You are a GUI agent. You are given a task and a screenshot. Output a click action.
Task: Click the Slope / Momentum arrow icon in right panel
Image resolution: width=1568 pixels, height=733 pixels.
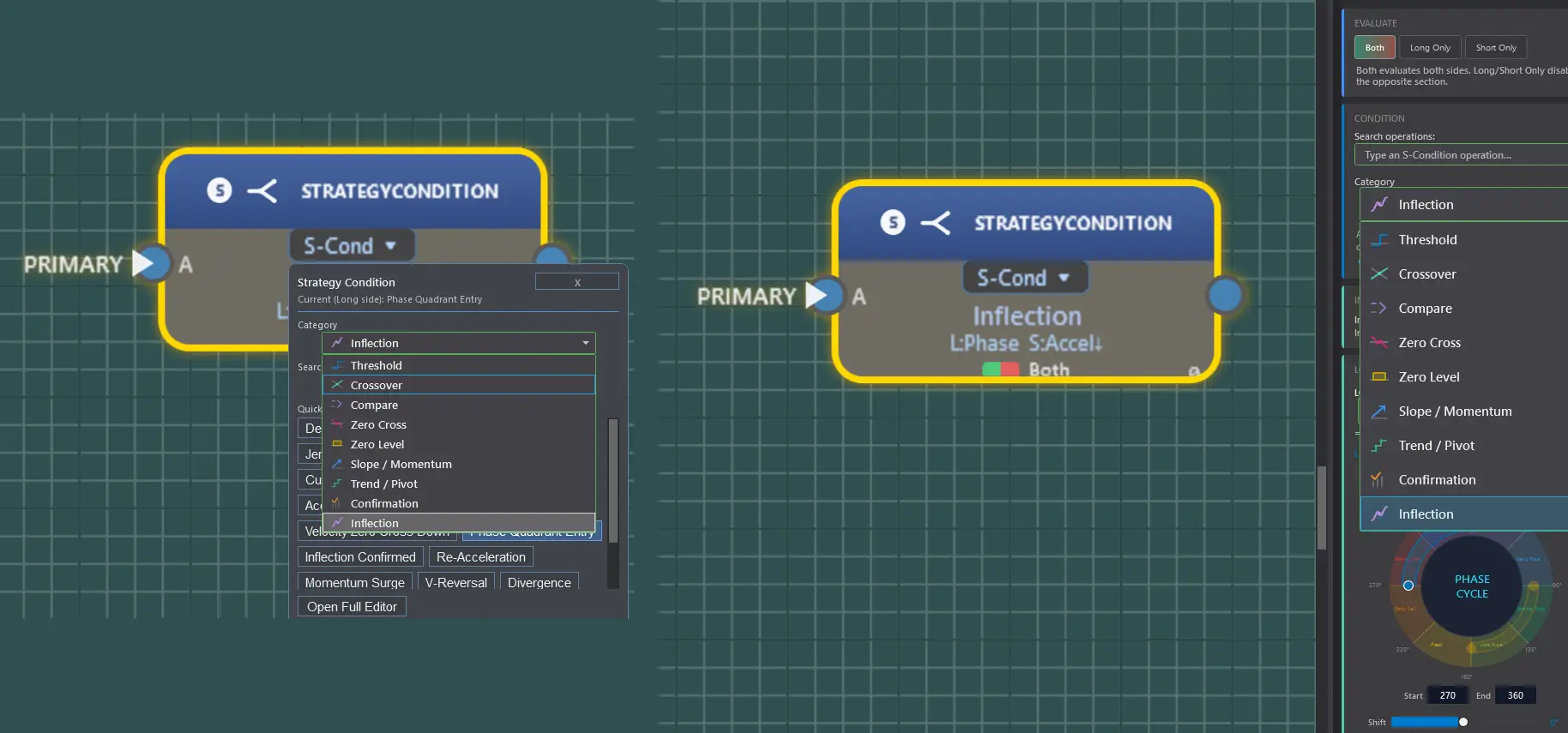pos(1379,412)
